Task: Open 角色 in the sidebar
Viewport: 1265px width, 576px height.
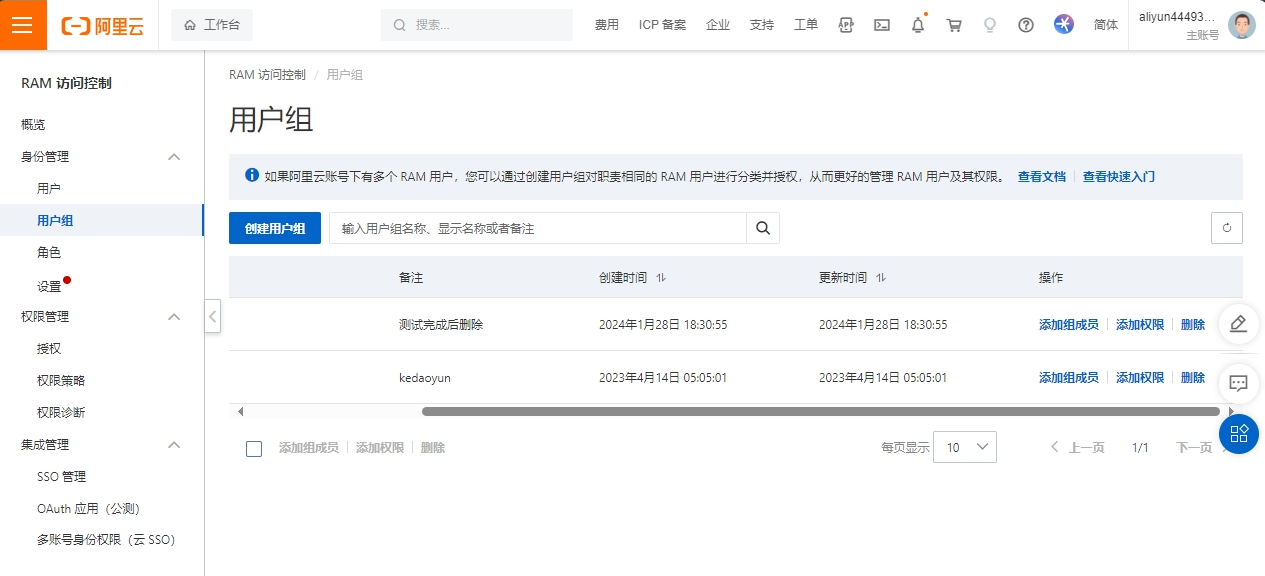Action: [x=49, y=253]
